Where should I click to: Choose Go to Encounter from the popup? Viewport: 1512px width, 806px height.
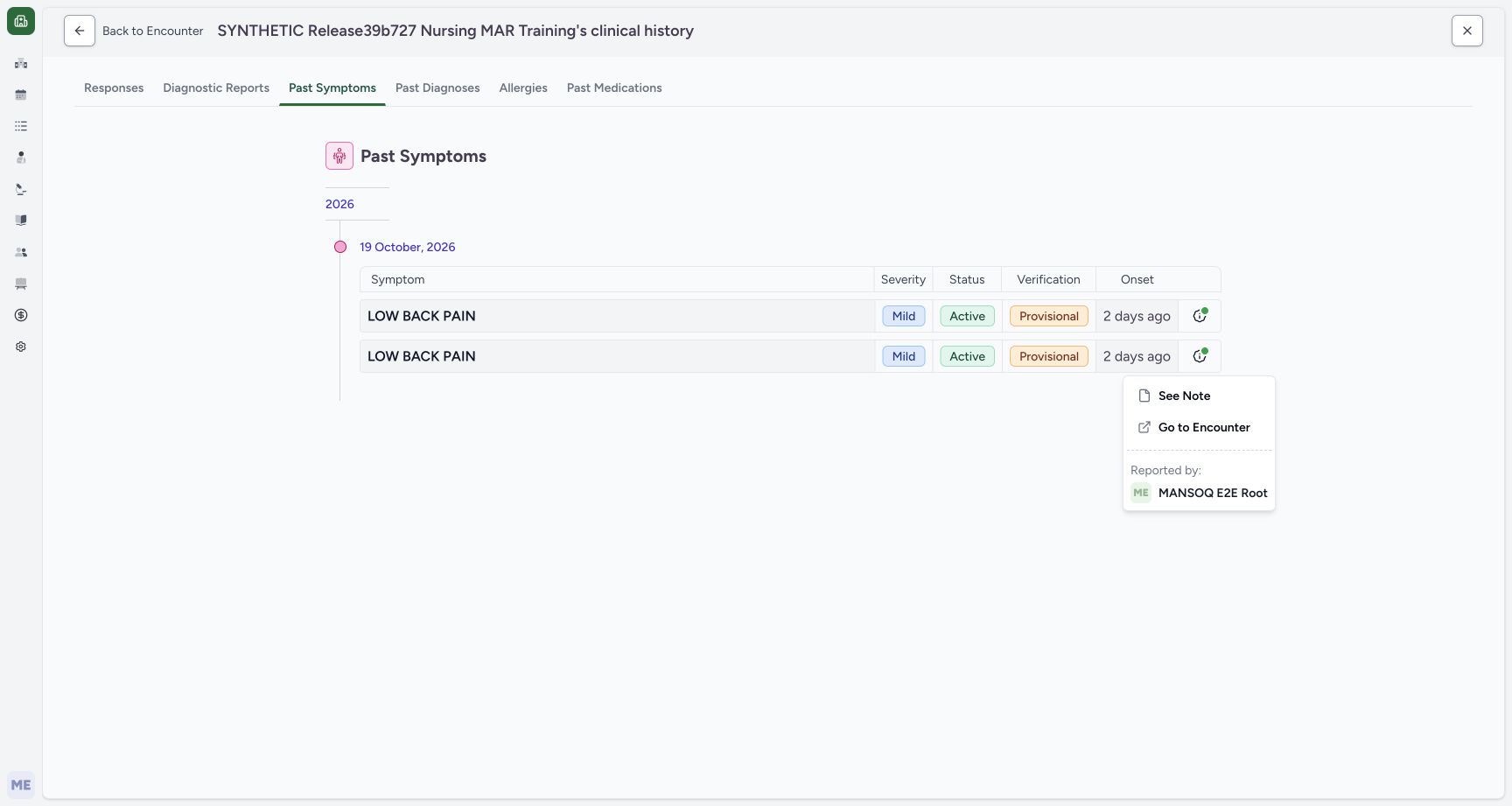coord(1199,427)
